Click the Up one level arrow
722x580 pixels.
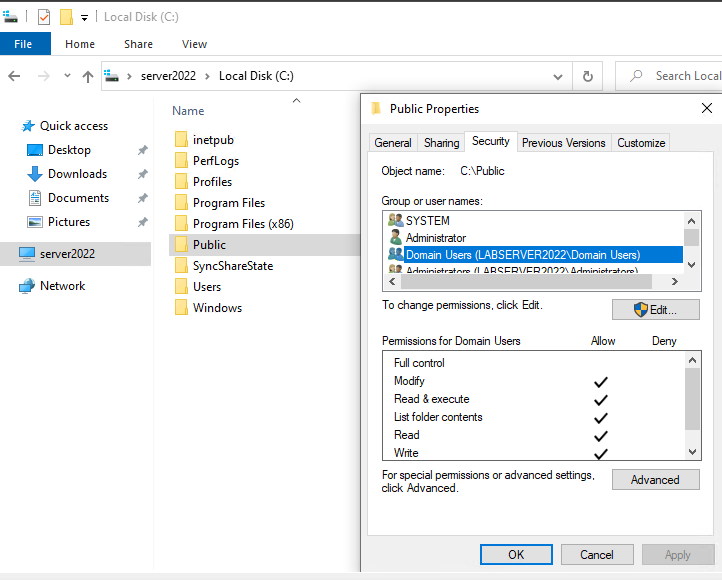(x=88, y=76)
